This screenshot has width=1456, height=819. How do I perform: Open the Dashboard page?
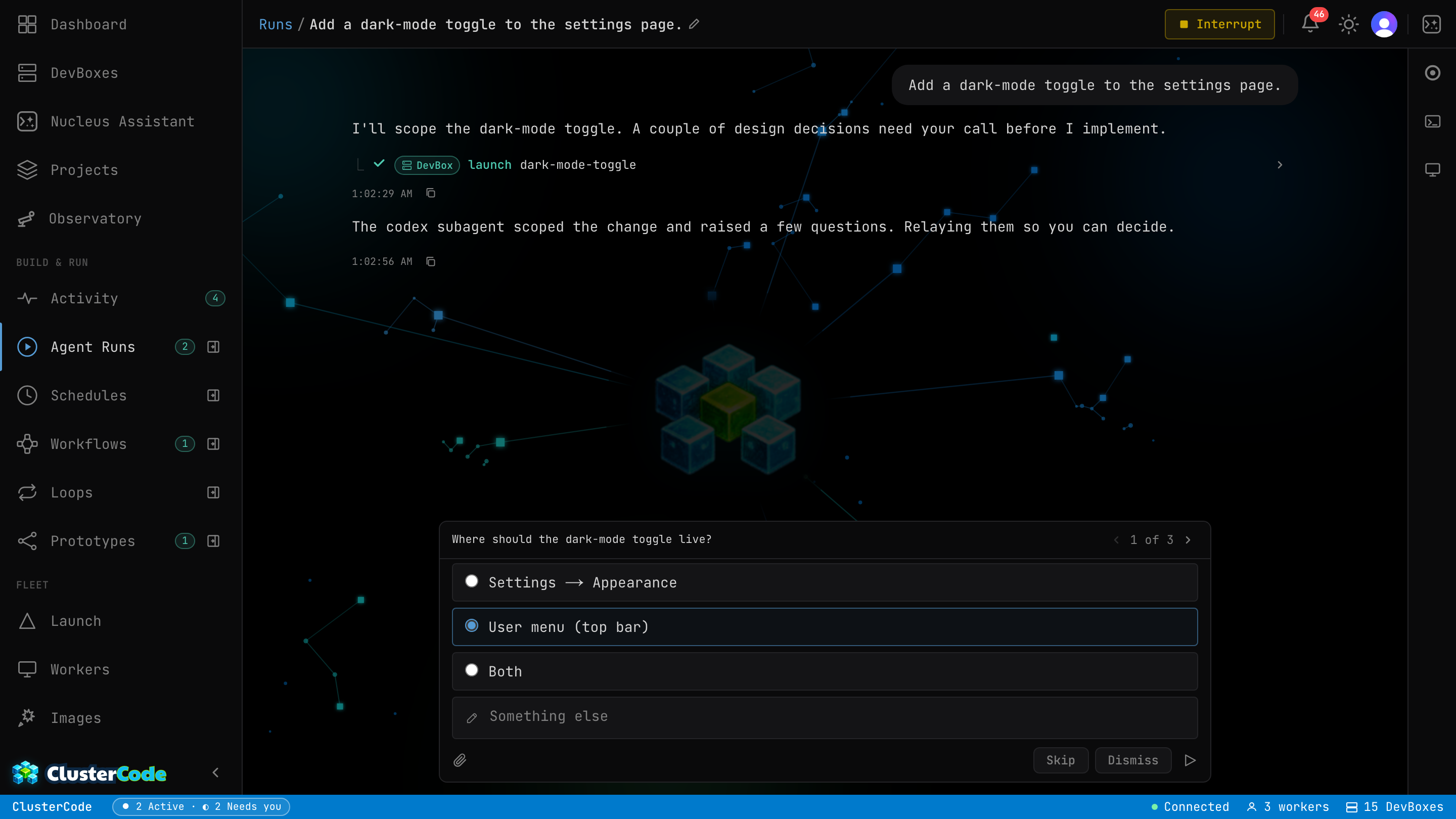(x=121, y=24)
